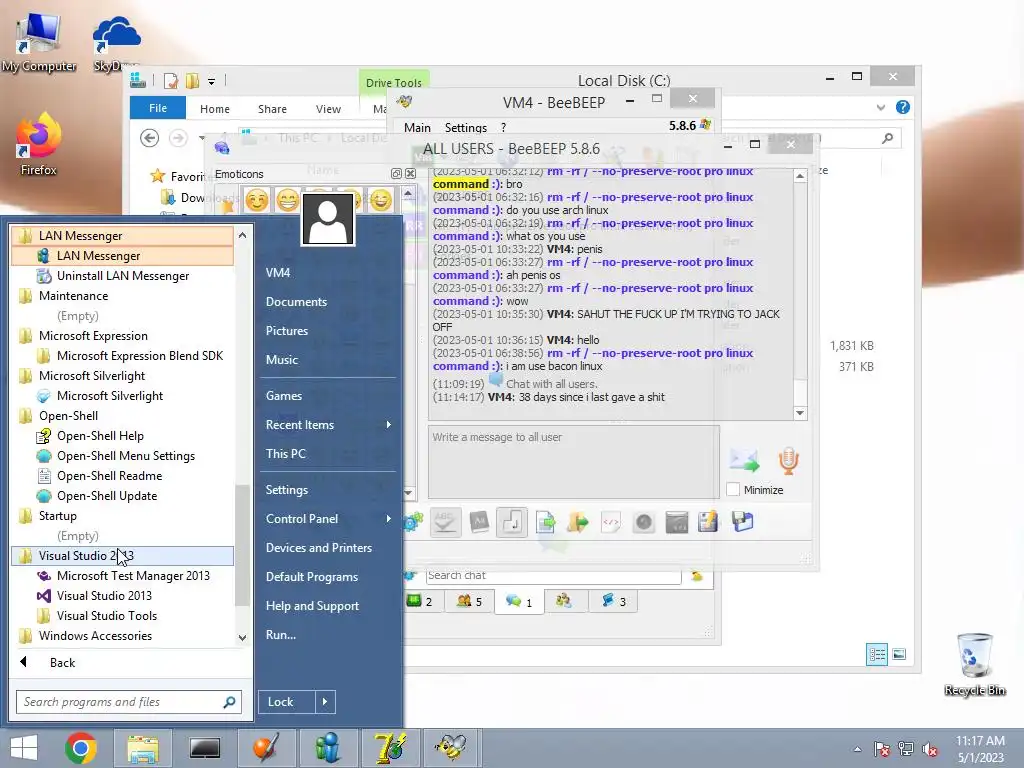This screenshot has width=1024, height=768.
Task: Click Search programs and files box
Action: pyautogui.click(x=129, y=702)
